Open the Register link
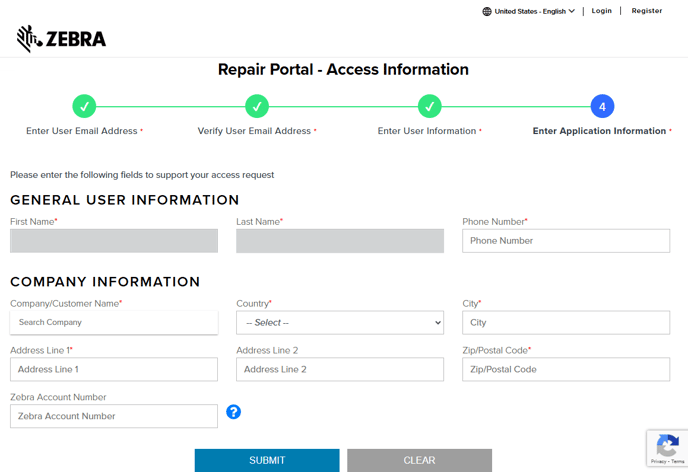Screen dimensions: 688x472 pyautogui.click(x=646, y=11)
